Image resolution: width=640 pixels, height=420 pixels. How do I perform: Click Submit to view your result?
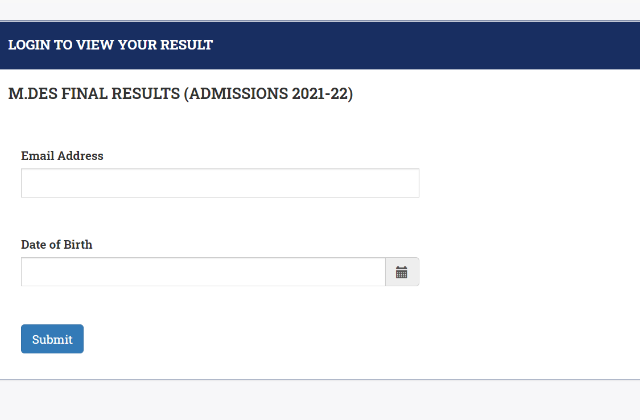point(52,339)
